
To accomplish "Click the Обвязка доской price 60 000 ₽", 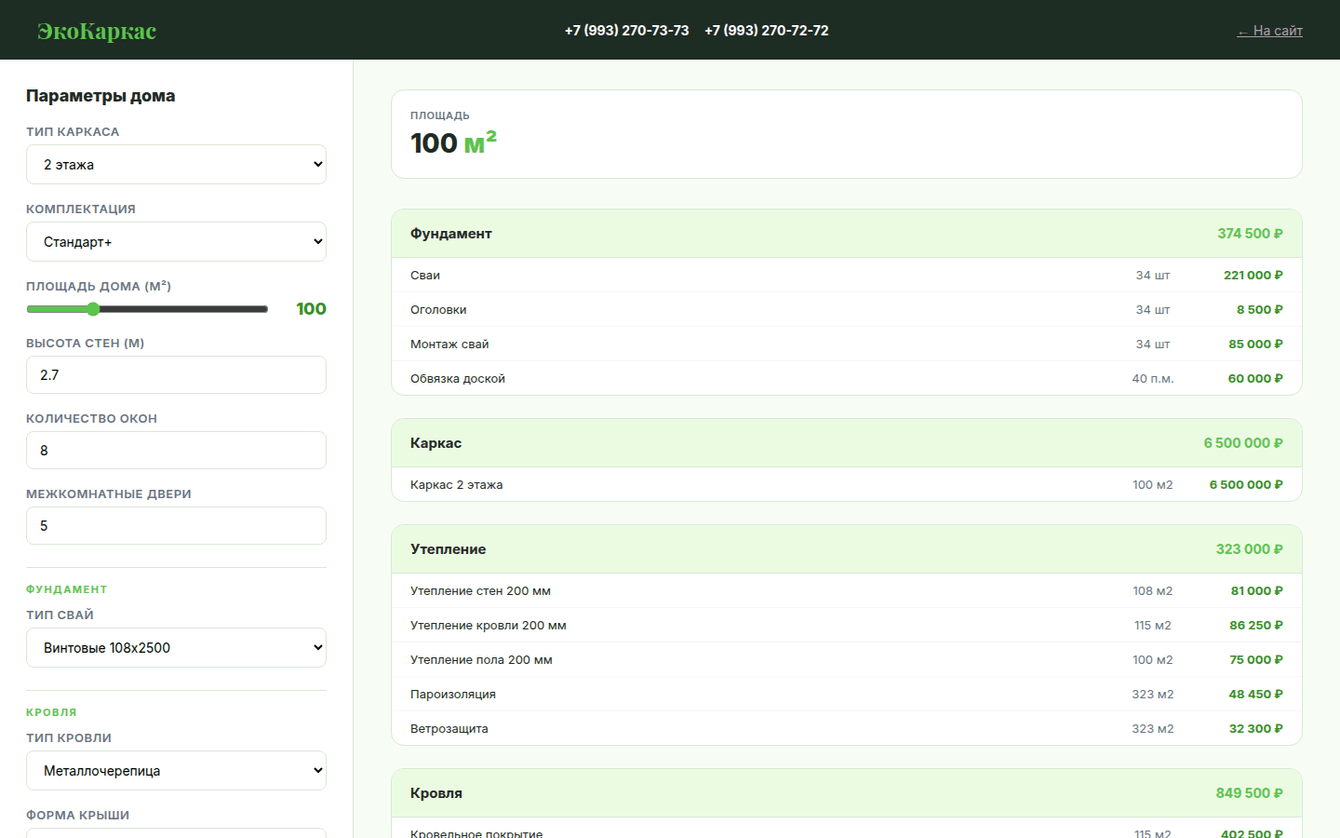I will tap(1256, 379).
